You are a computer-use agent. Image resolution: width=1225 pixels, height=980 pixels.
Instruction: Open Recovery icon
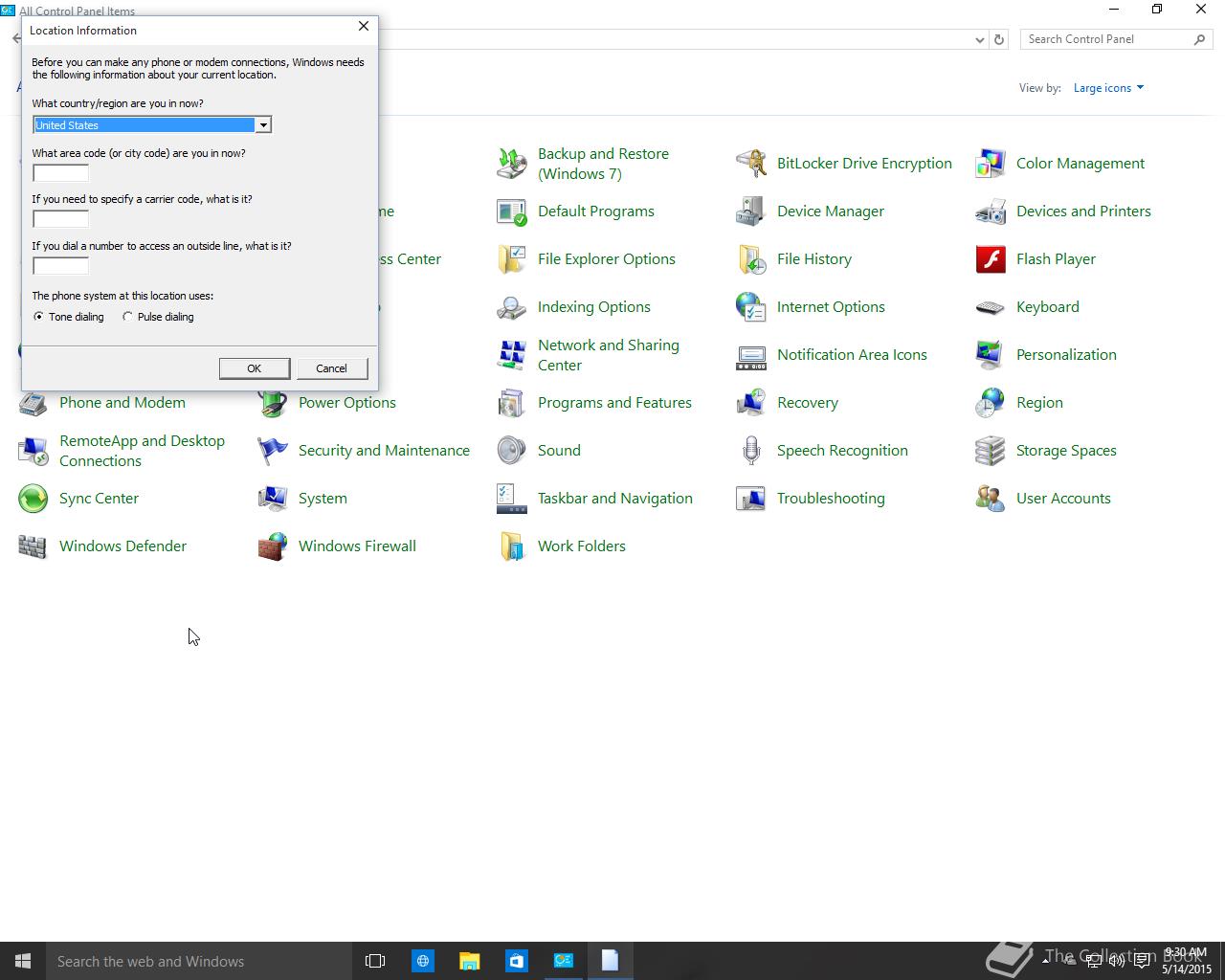click(x=751, y=403)
